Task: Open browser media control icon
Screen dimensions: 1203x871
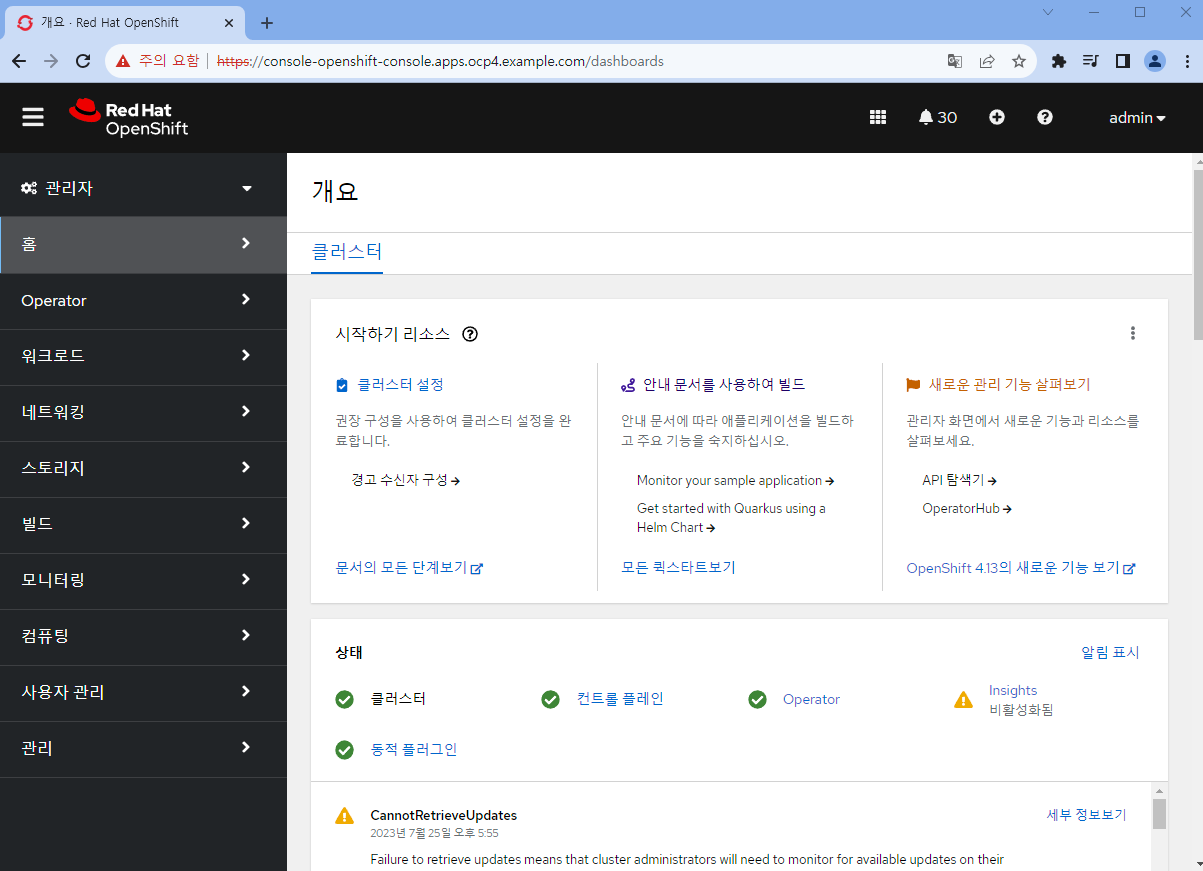Action: click(1091, 61)
